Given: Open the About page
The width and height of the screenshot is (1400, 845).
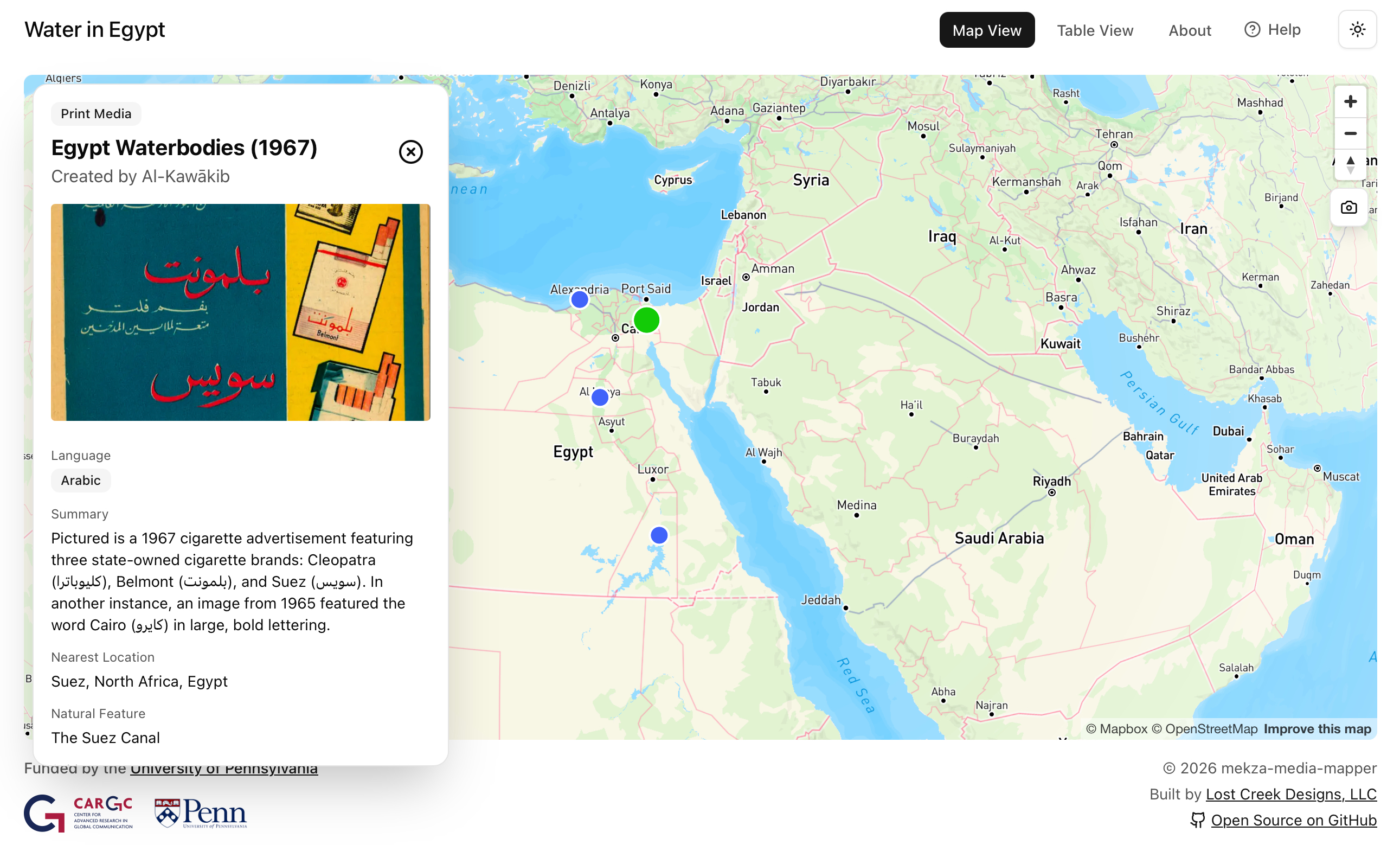Looking at the screenshot, I should tap(1189, 30).
